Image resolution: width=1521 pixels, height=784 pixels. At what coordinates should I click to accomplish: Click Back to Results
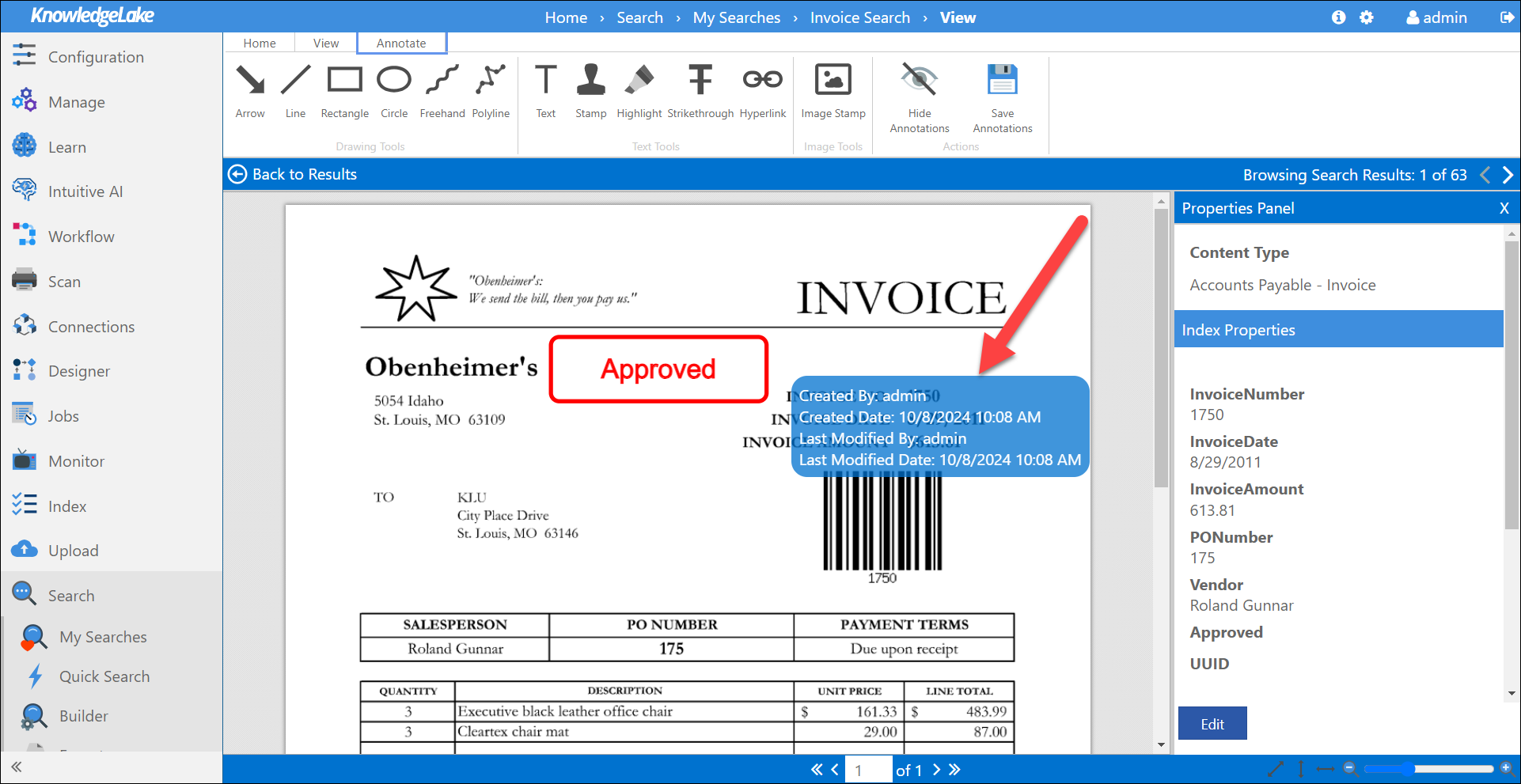[293, 174]
